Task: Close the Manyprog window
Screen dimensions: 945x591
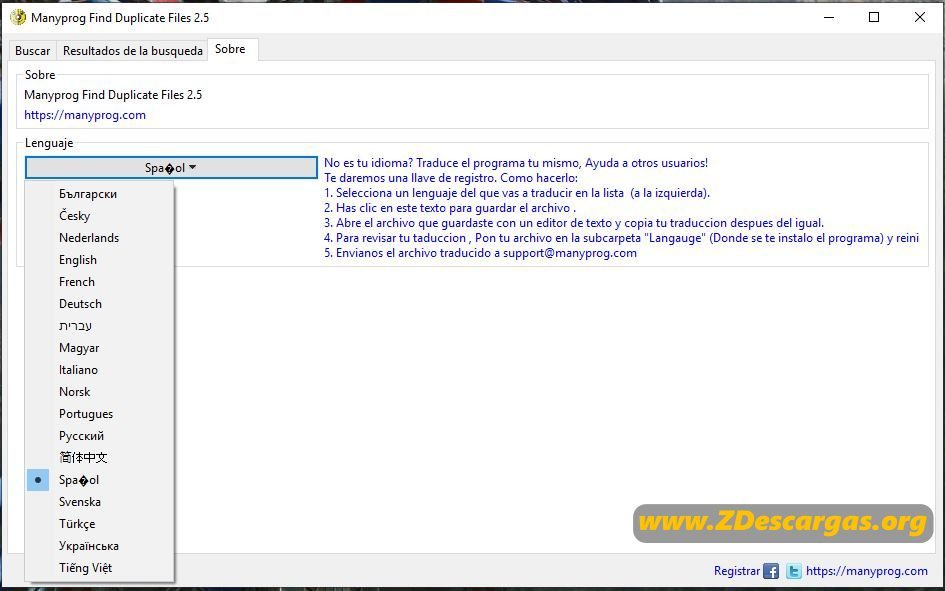Action: pyautogui.click(x=920, y=17)
